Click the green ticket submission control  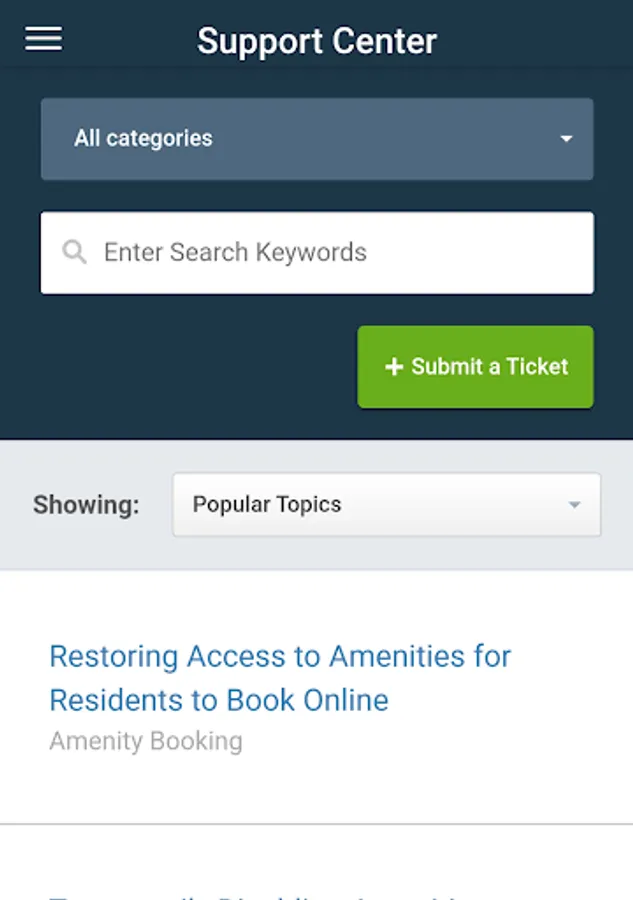pos(475,367)
